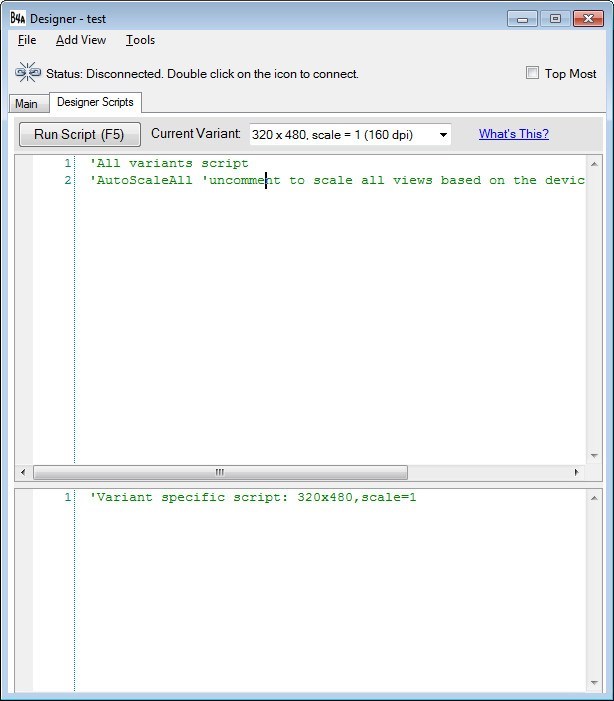Click the 'All variants script comment line
The width and height of the screenshot is (614, 701).
(x=169, y=163)
